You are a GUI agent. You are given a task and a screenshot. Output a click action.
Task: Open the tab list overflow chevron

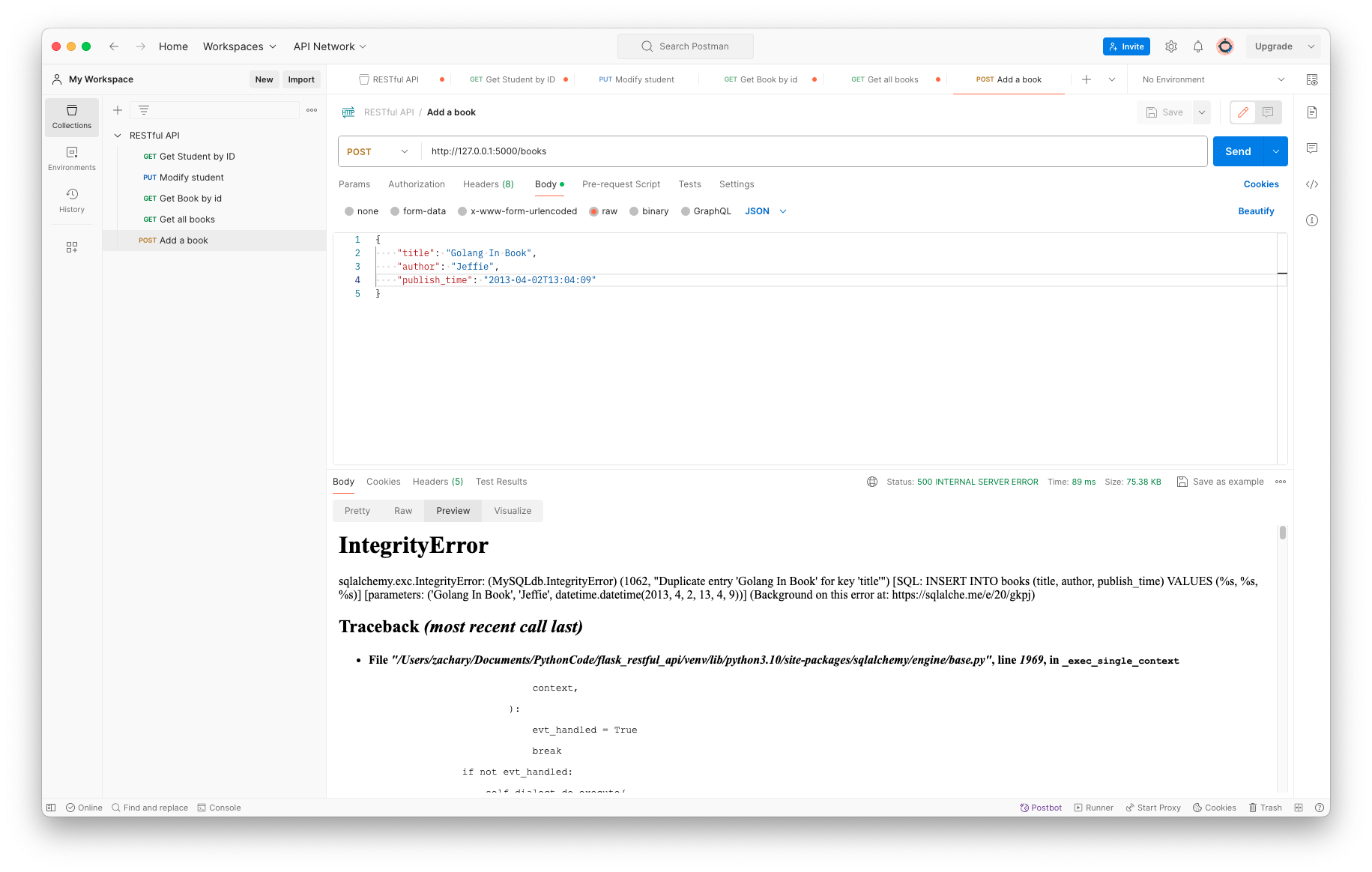(x=1112, y=79)
